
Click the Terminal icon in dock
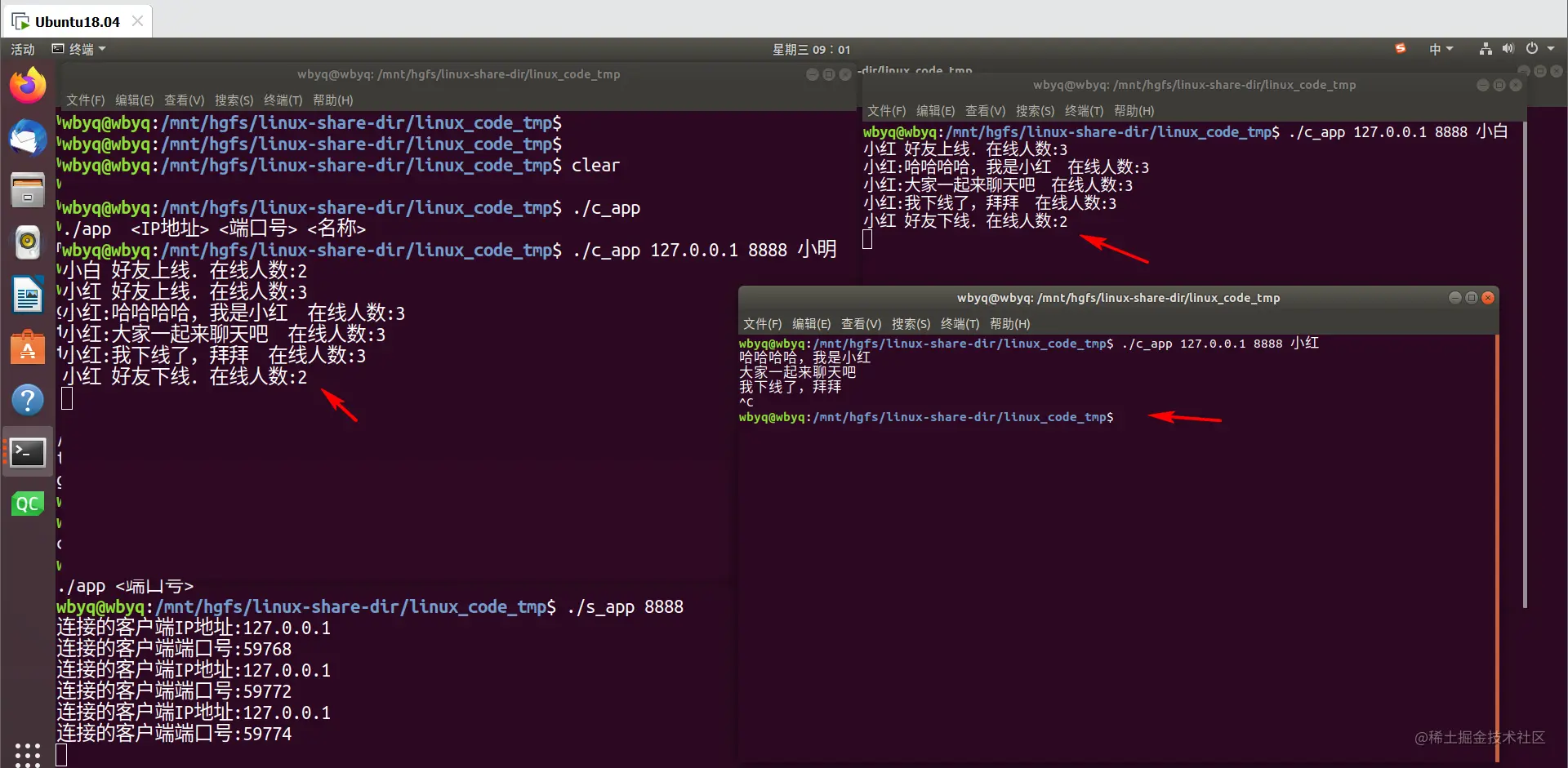point(28,451)
